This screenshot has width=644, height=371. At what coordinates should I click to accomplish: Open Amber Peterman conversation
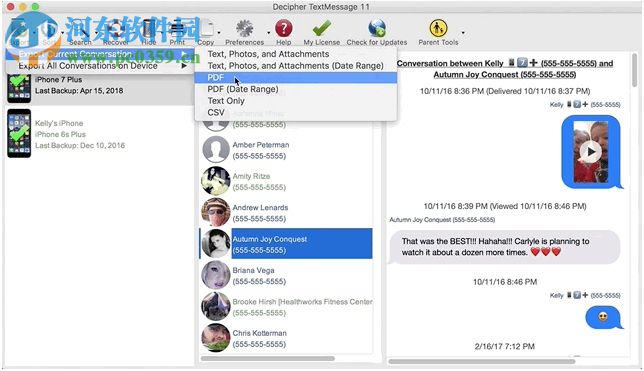pyautogui.click(x=286, y=150)
